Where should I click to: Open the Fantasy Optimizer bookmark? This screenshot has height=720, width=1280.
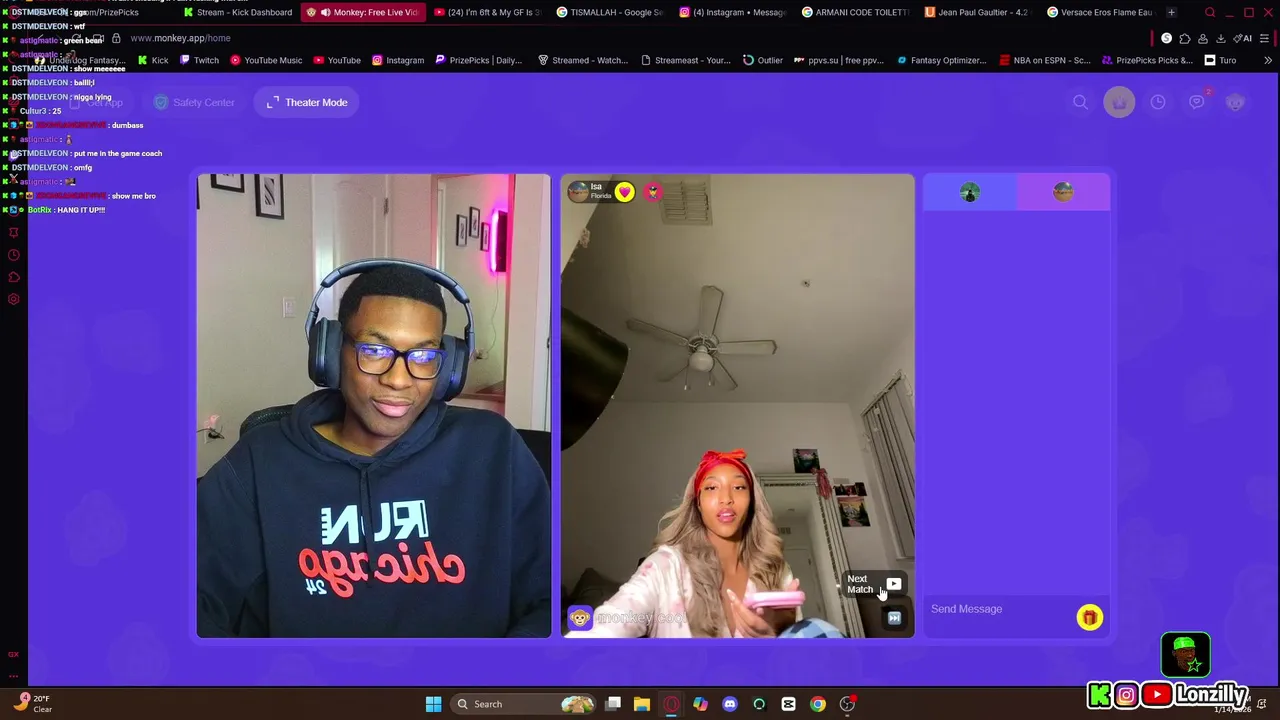click(x=941, y=60)
